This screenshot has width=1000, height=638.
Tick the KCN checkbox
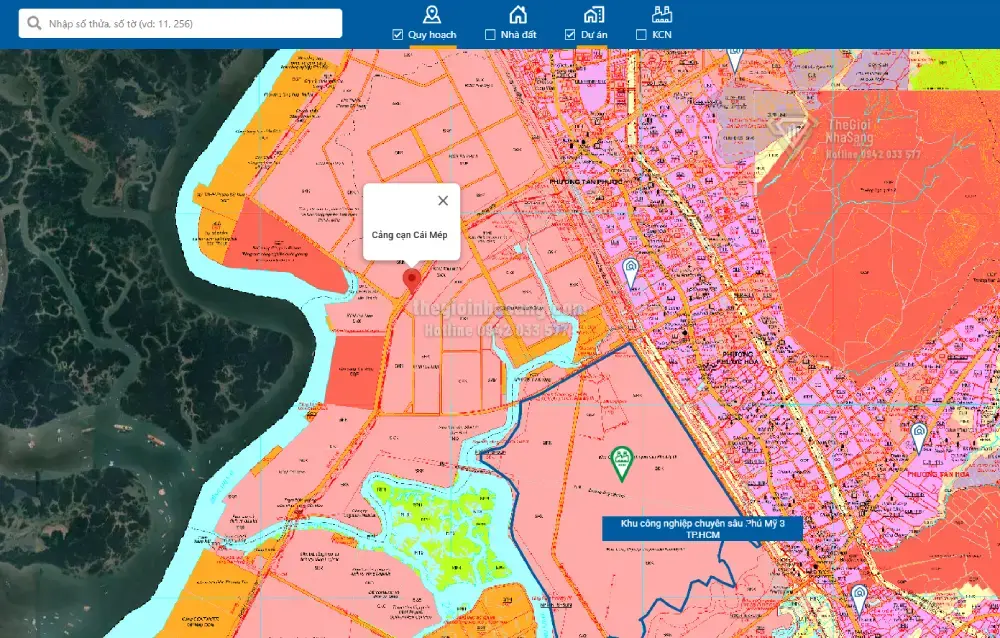641,35
